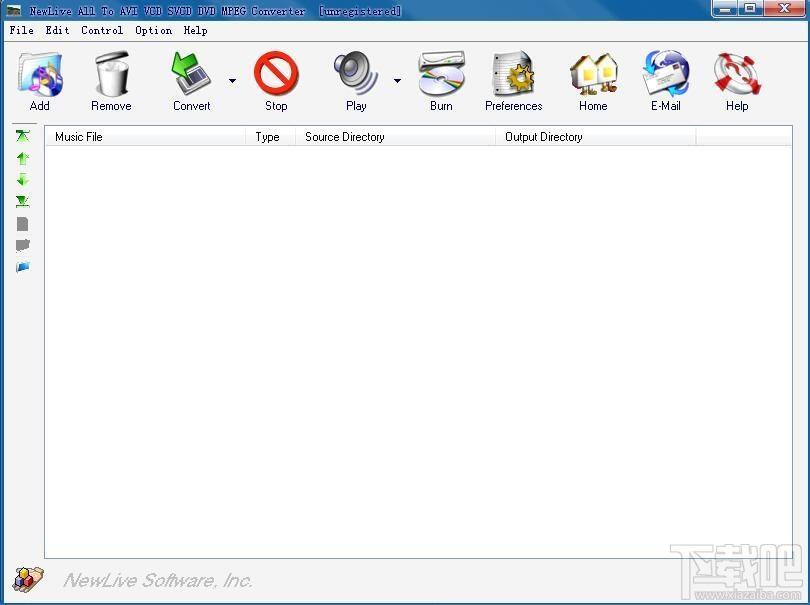Sort by Type column header

(270, 137)
